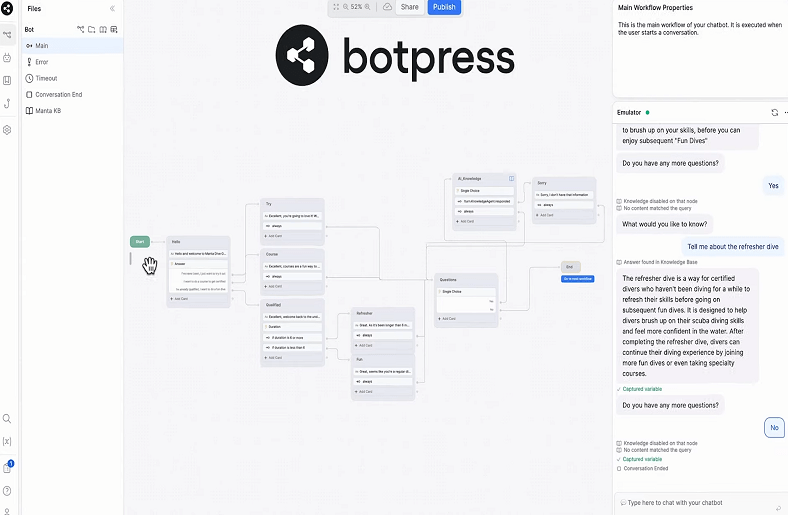Open the Manta KB knowledge base

(72, 111)
